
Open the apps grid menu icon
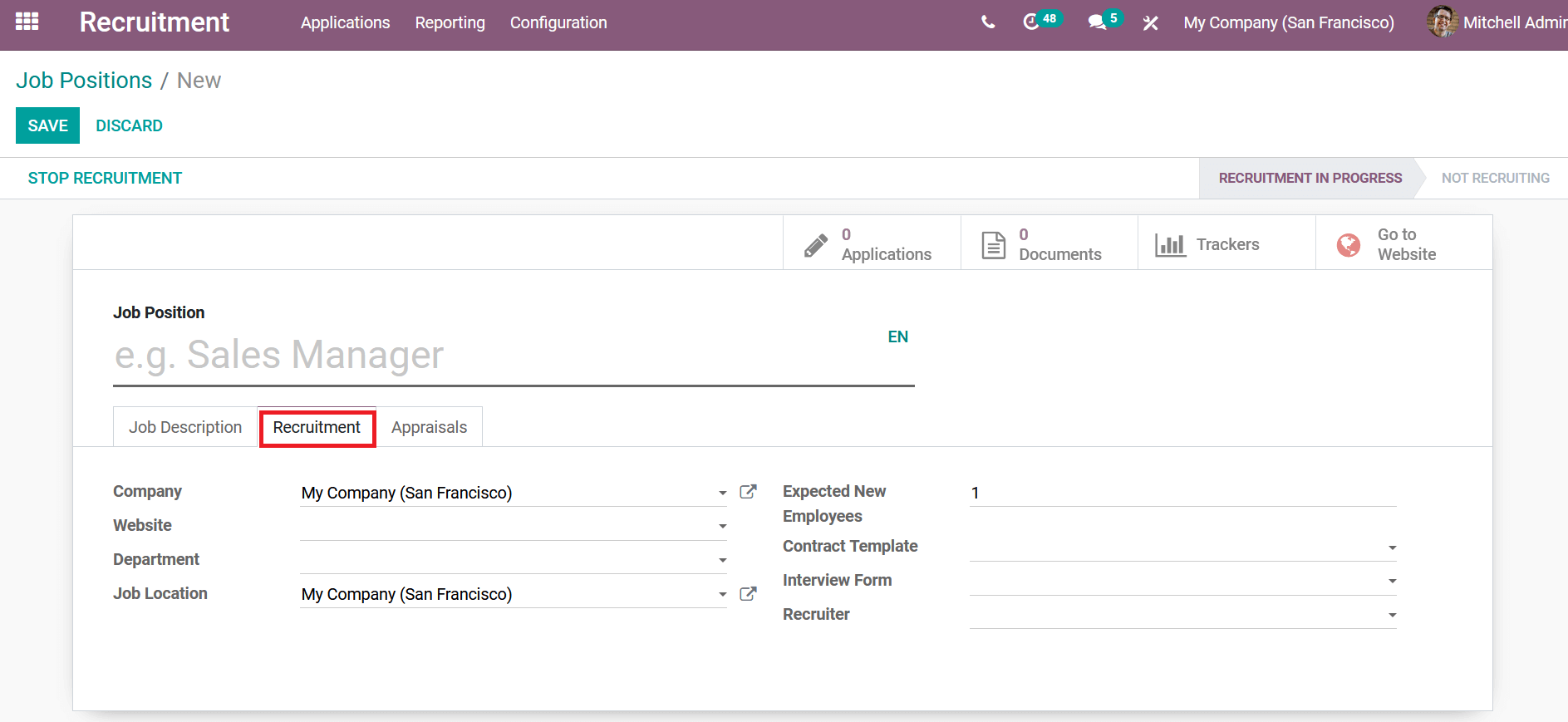point(27,22)
